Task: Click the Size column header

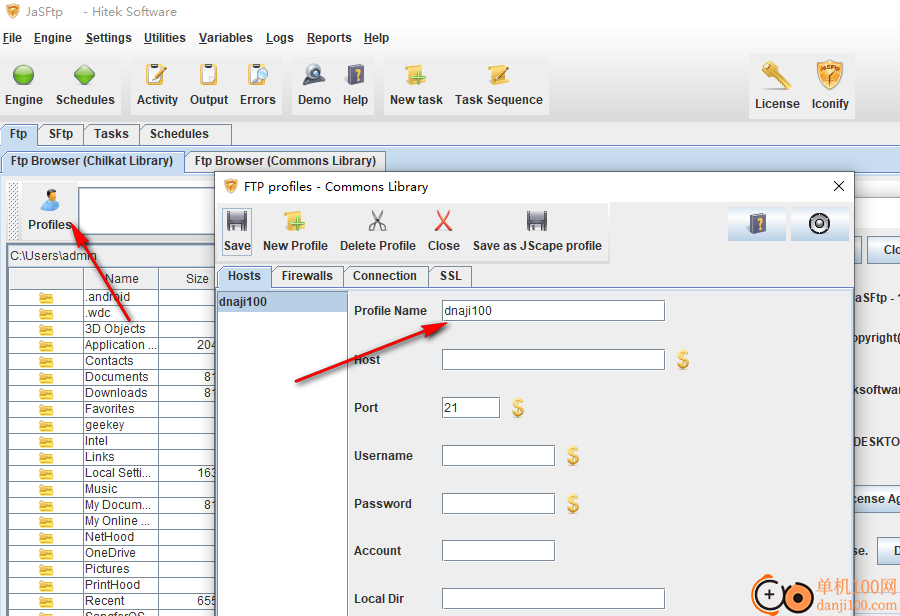Action: (x=187, y=278)
